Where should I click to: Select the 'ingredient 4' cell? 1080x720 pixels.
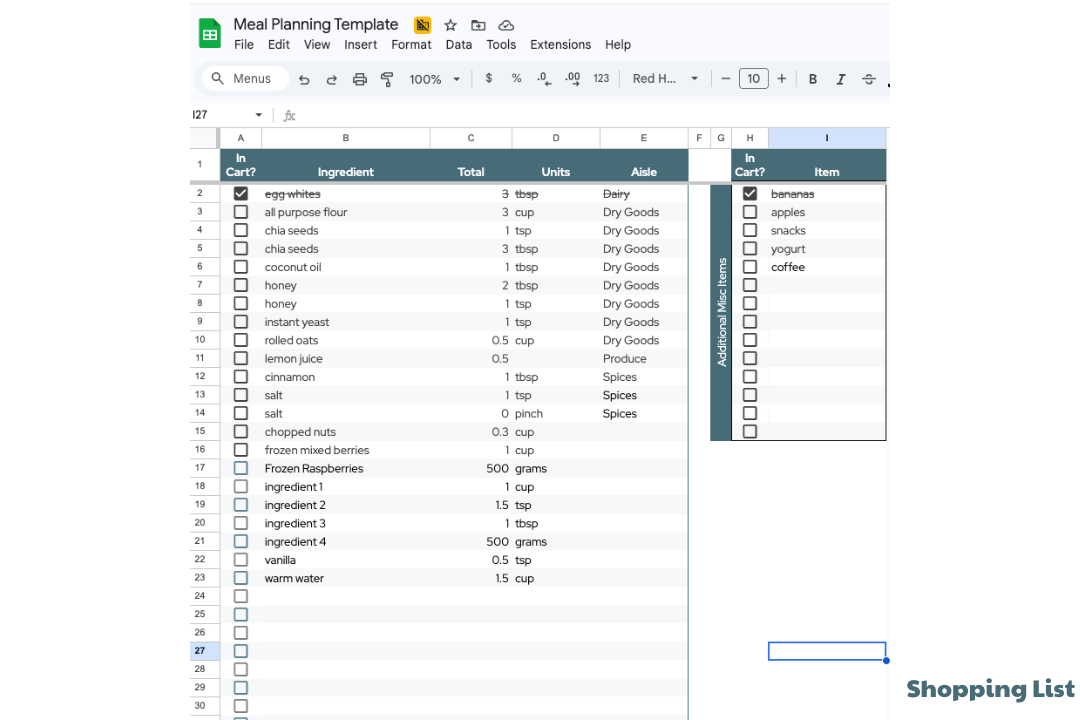[x=346, y=542]
